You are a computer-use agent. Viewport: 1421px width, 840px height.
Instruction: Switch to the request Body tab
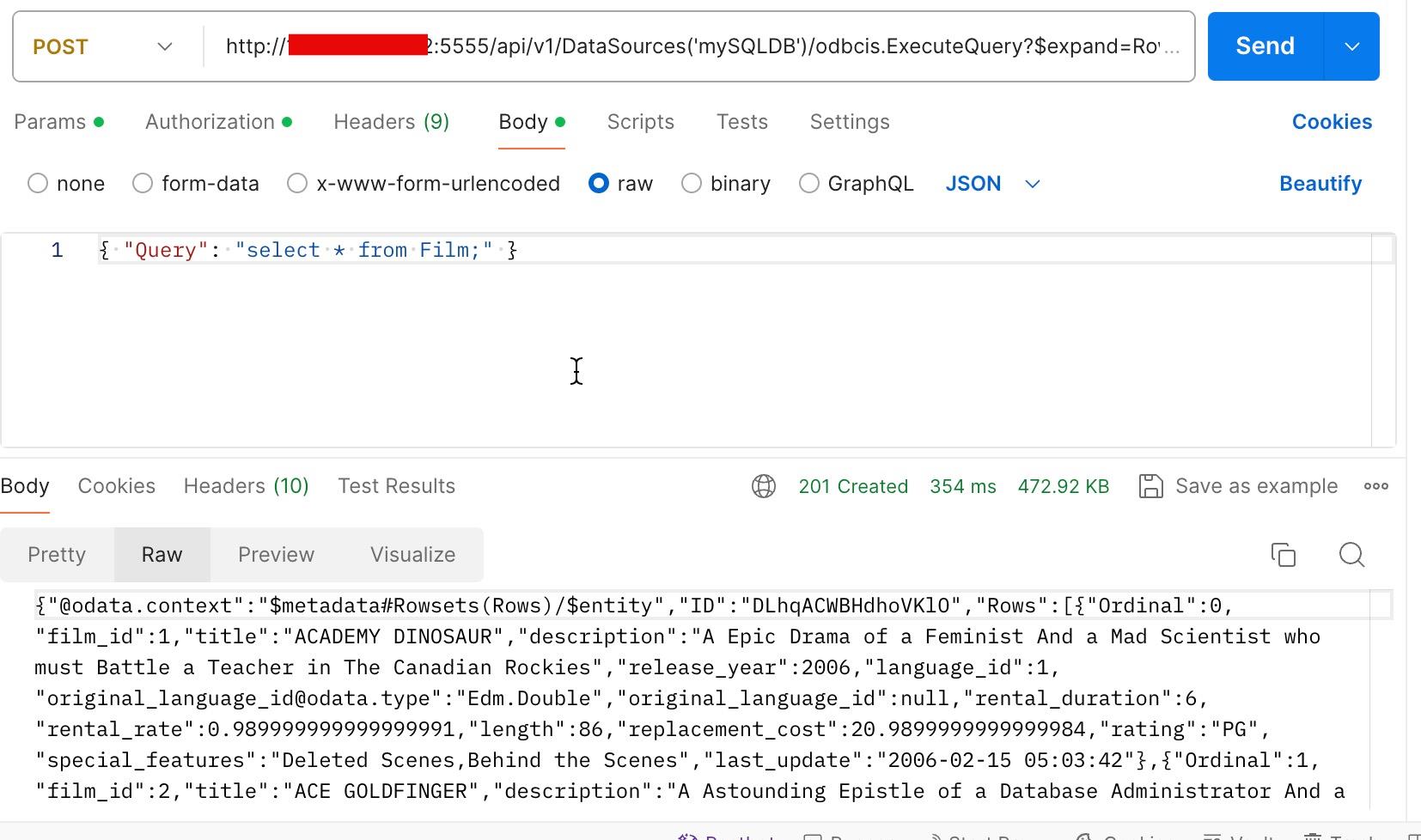[x=531, y=122]
